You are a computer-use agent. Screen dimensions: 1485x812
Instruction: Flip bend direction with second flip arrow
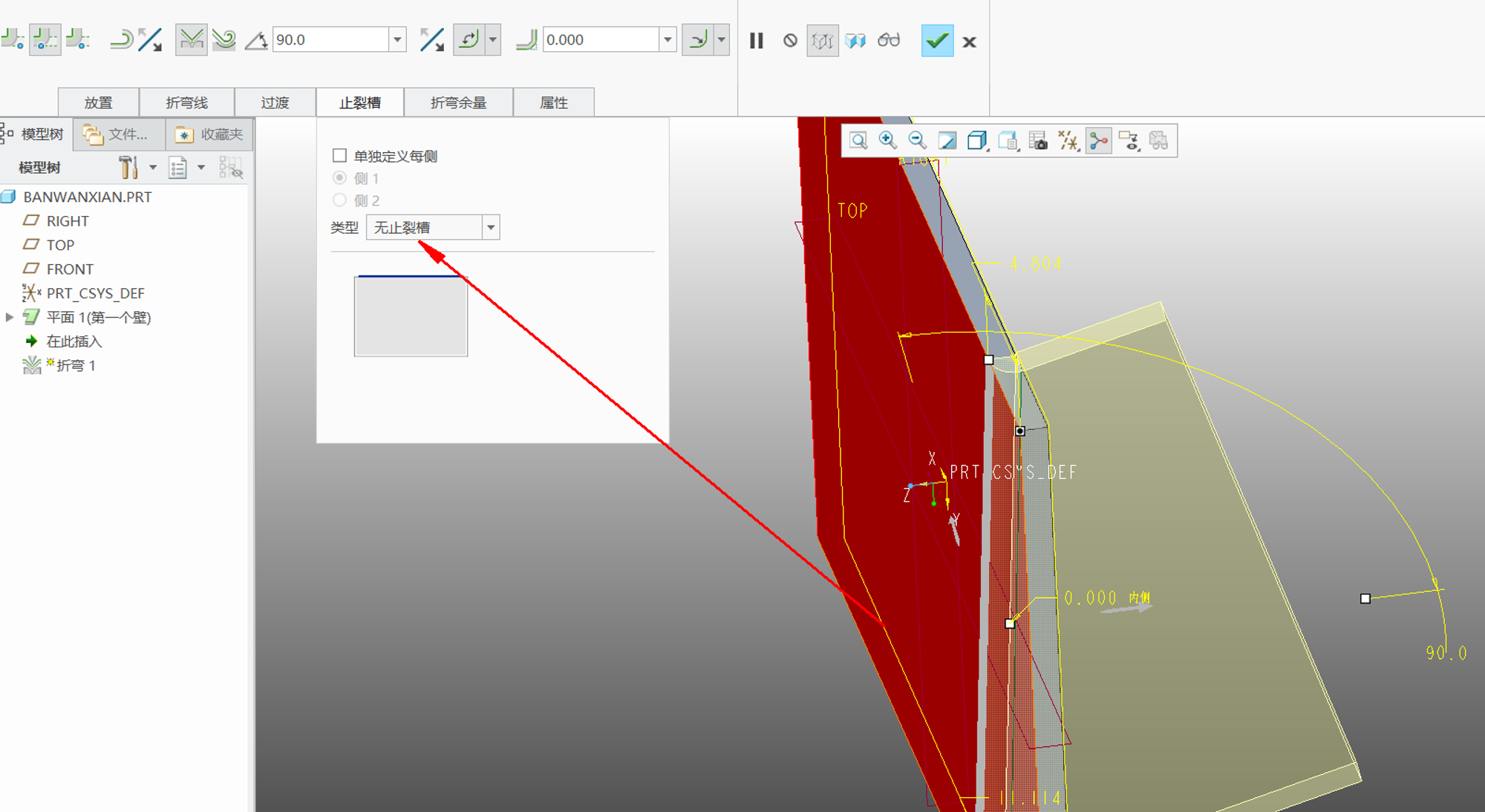431,39
